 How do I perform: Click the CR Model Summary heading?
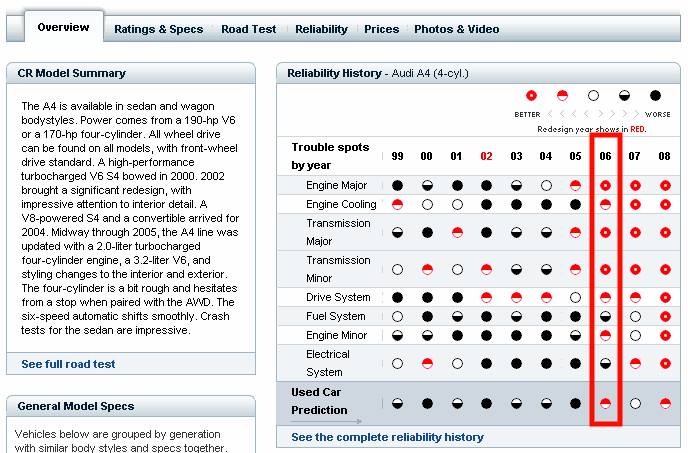click(x=72, y=73)
